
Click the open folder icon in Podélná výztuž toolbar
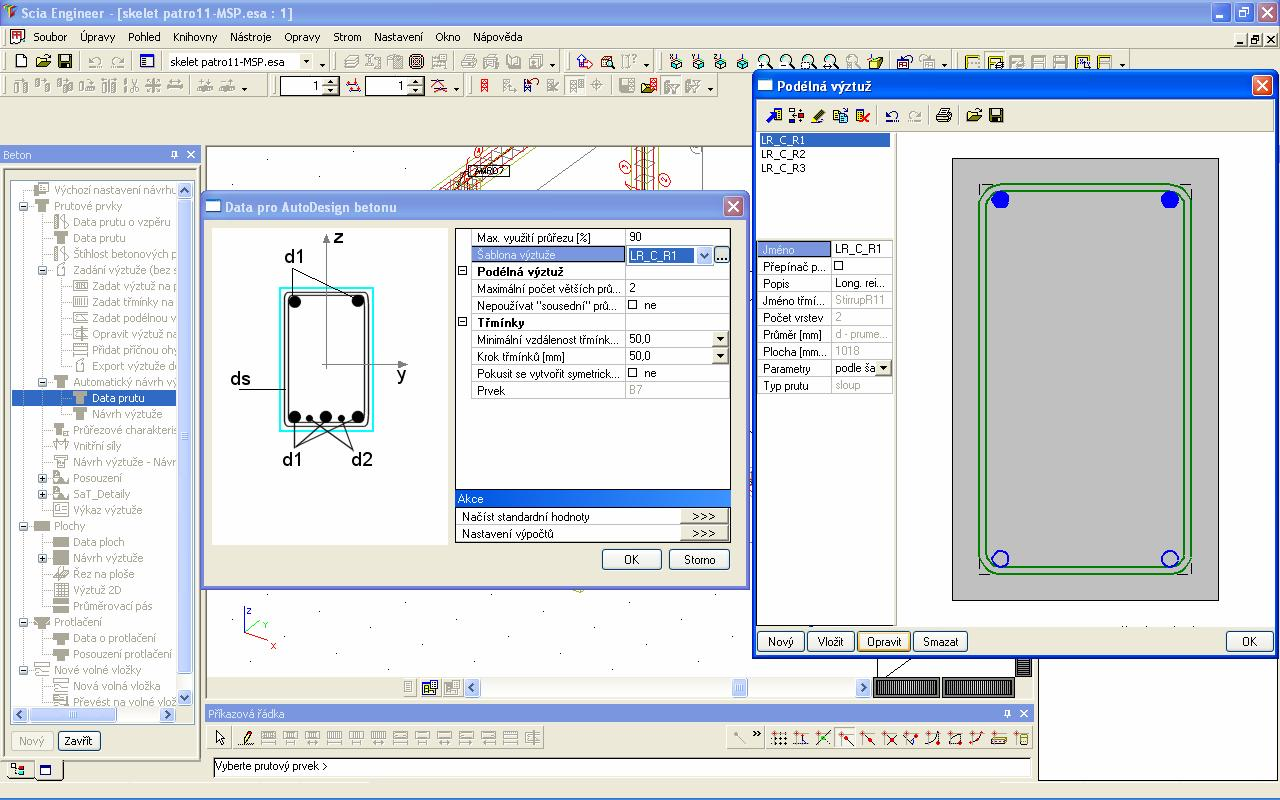click(974, 116)
